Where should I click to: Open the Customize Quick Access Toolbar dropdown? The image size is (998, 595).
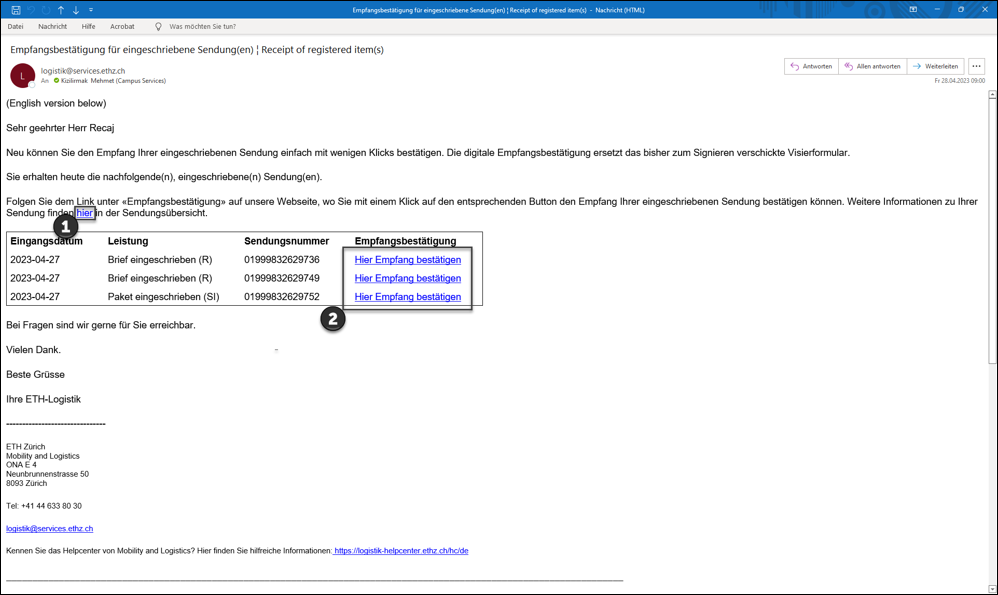tap(91, 10)
